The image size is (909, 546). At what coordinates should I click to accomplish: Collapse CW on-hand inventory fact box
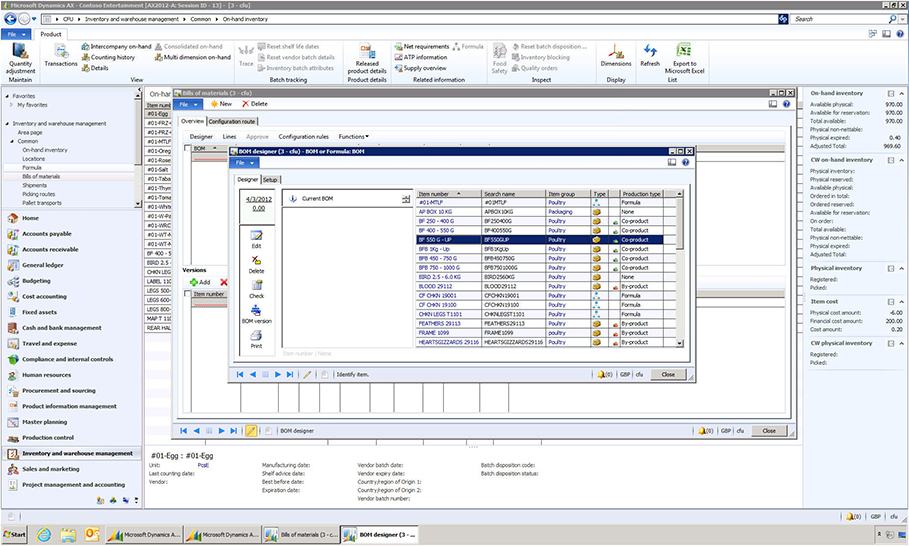point(901,160)
